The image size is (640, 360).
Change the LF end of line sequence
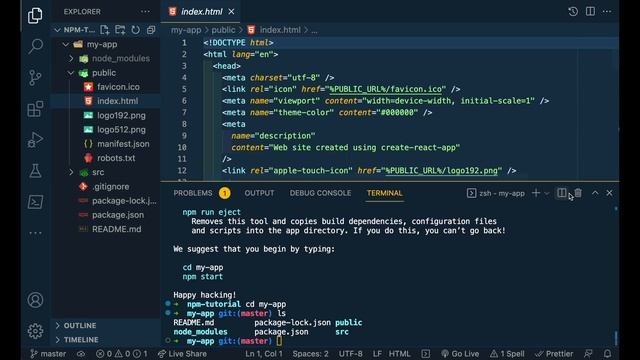tap(377, 354)
